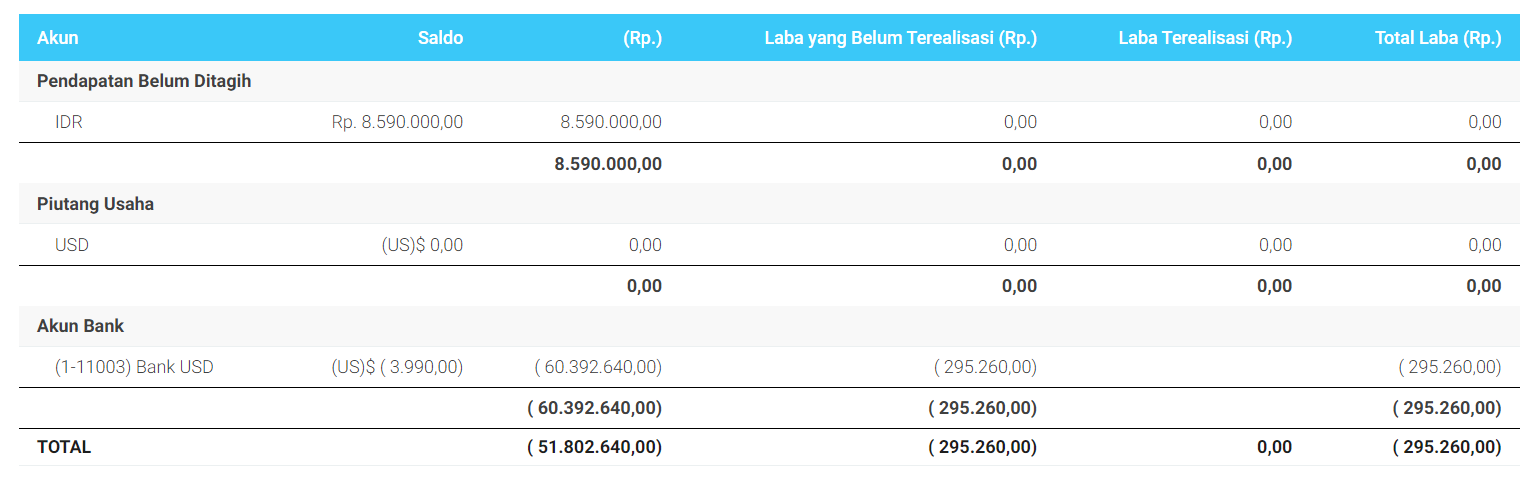Click the (US)$ 0,00 saldo value
Viewport: 1530px width, 493px height.
tap(422, 245)
